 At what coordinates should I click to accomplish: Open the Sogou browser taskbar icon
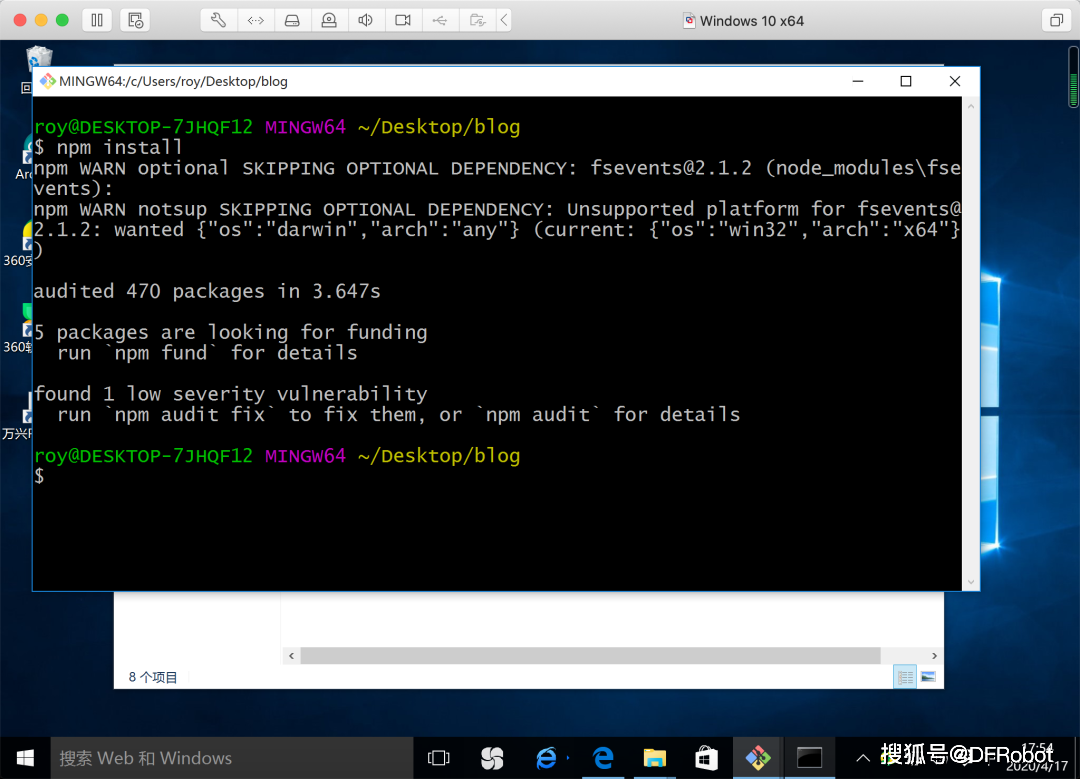(492, 758)
